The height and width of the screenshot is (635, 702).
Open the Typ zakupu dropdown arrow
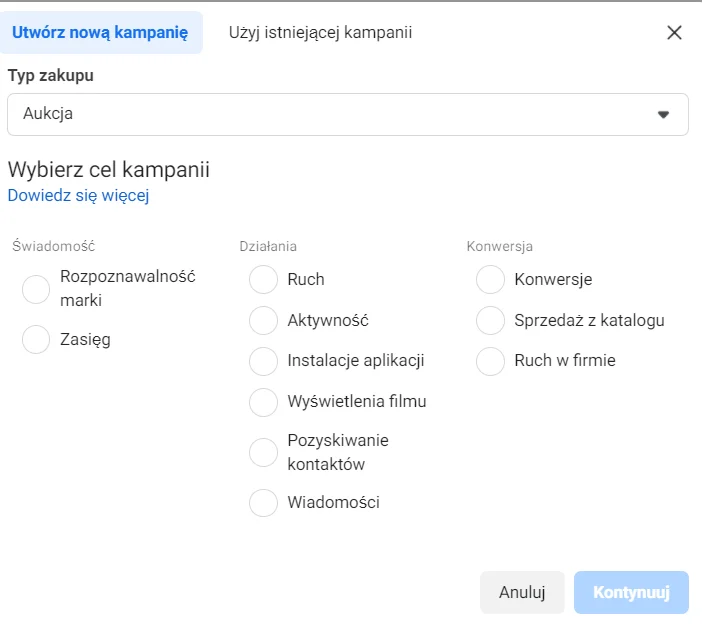662,114
